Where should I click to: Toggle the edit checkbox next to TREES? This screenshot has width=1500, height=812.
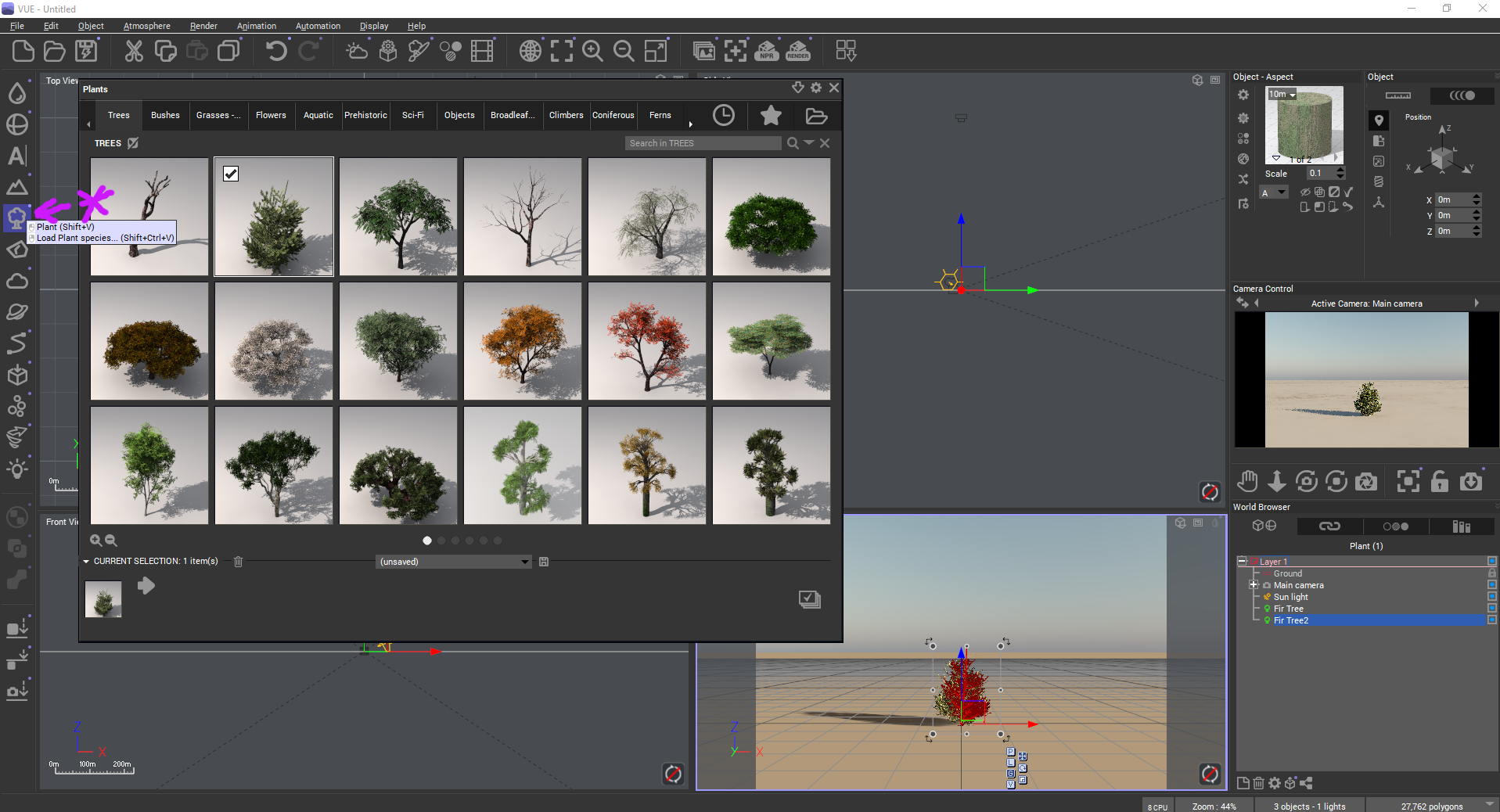click(x=133, y=143)
